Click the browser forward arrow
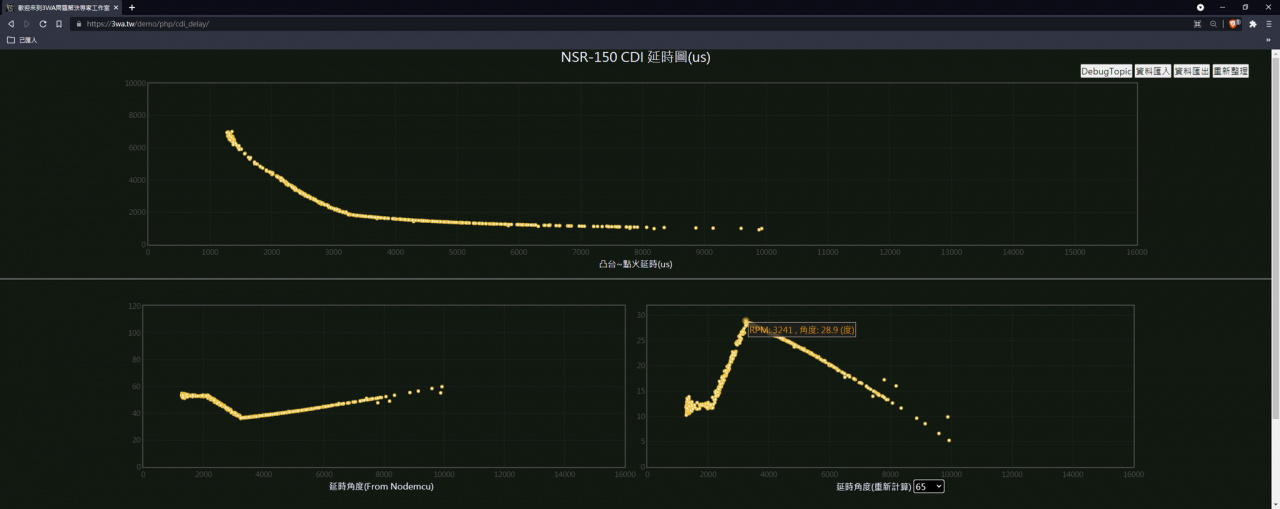Image resolution: width=1280 pixels, height=509 pixels. point(27,23)
